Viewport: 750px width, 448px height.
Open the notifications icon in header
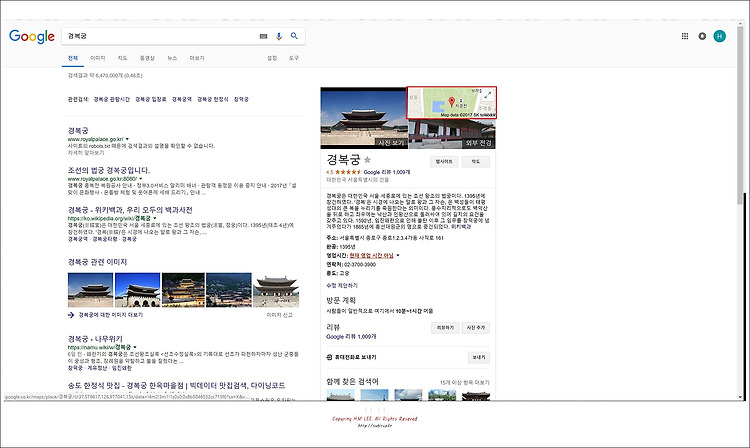pyautogui.click(x=702, y=36)
